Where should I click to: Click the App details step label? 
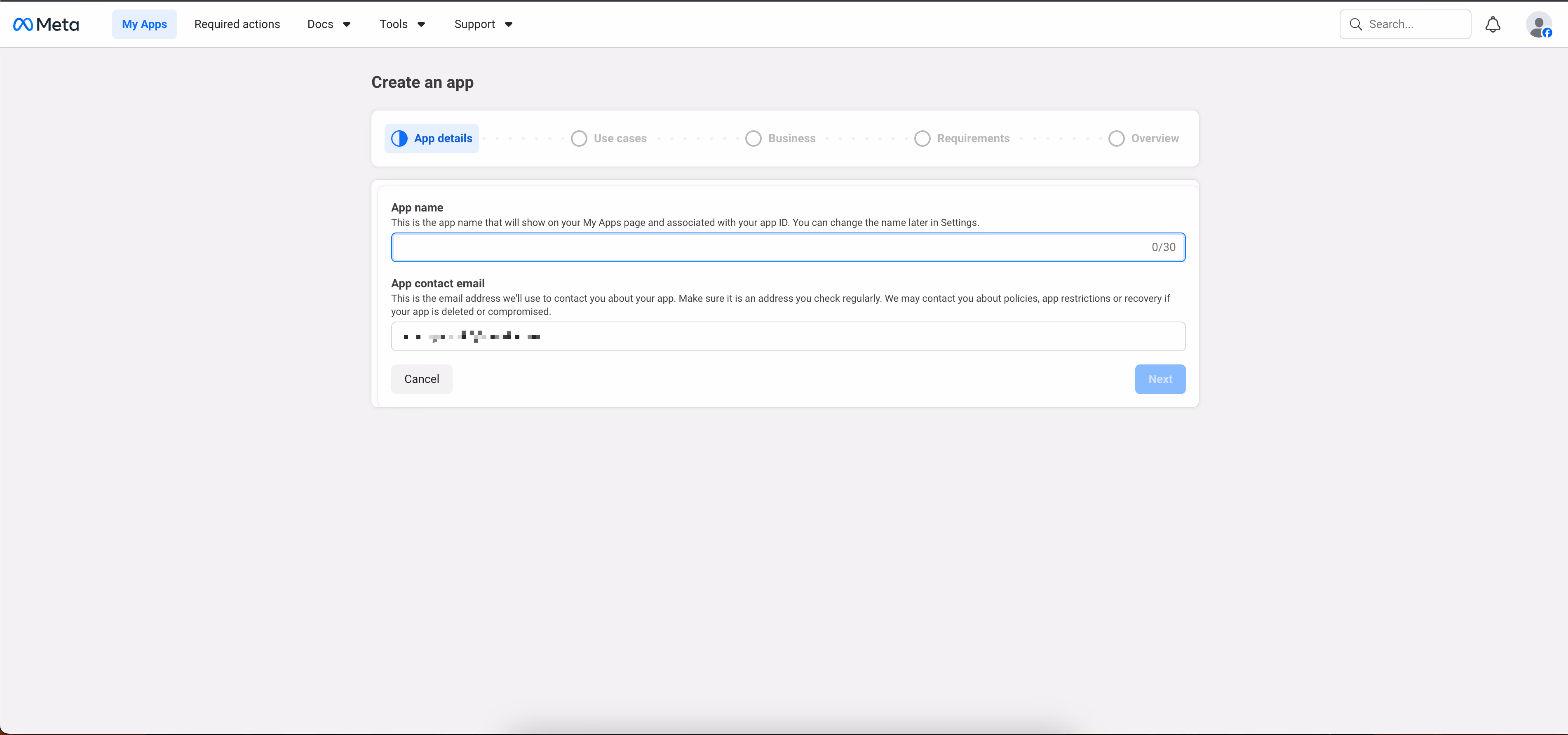tap(443, 138)
